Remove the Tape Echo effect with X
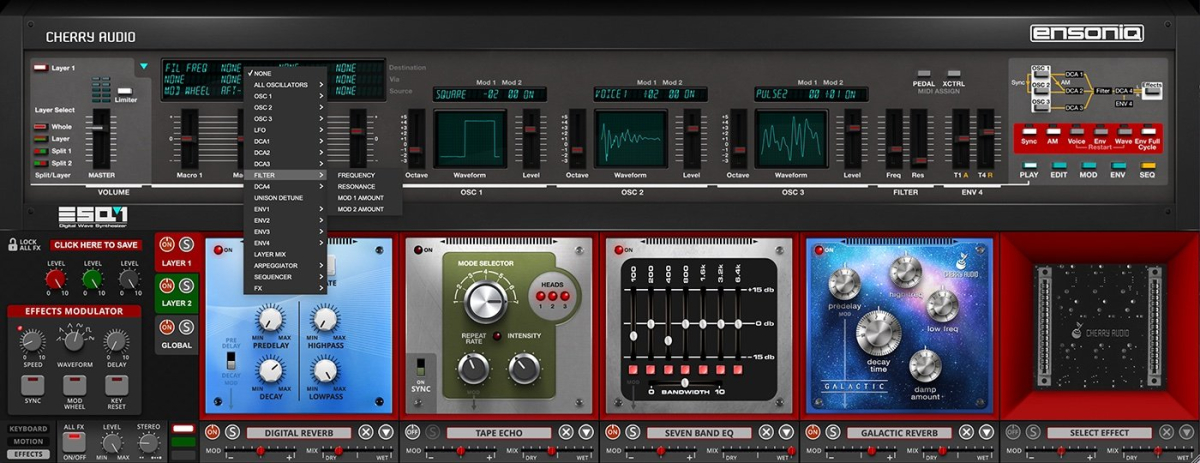This screenshot has width=1200, height=463. point(566,432)
